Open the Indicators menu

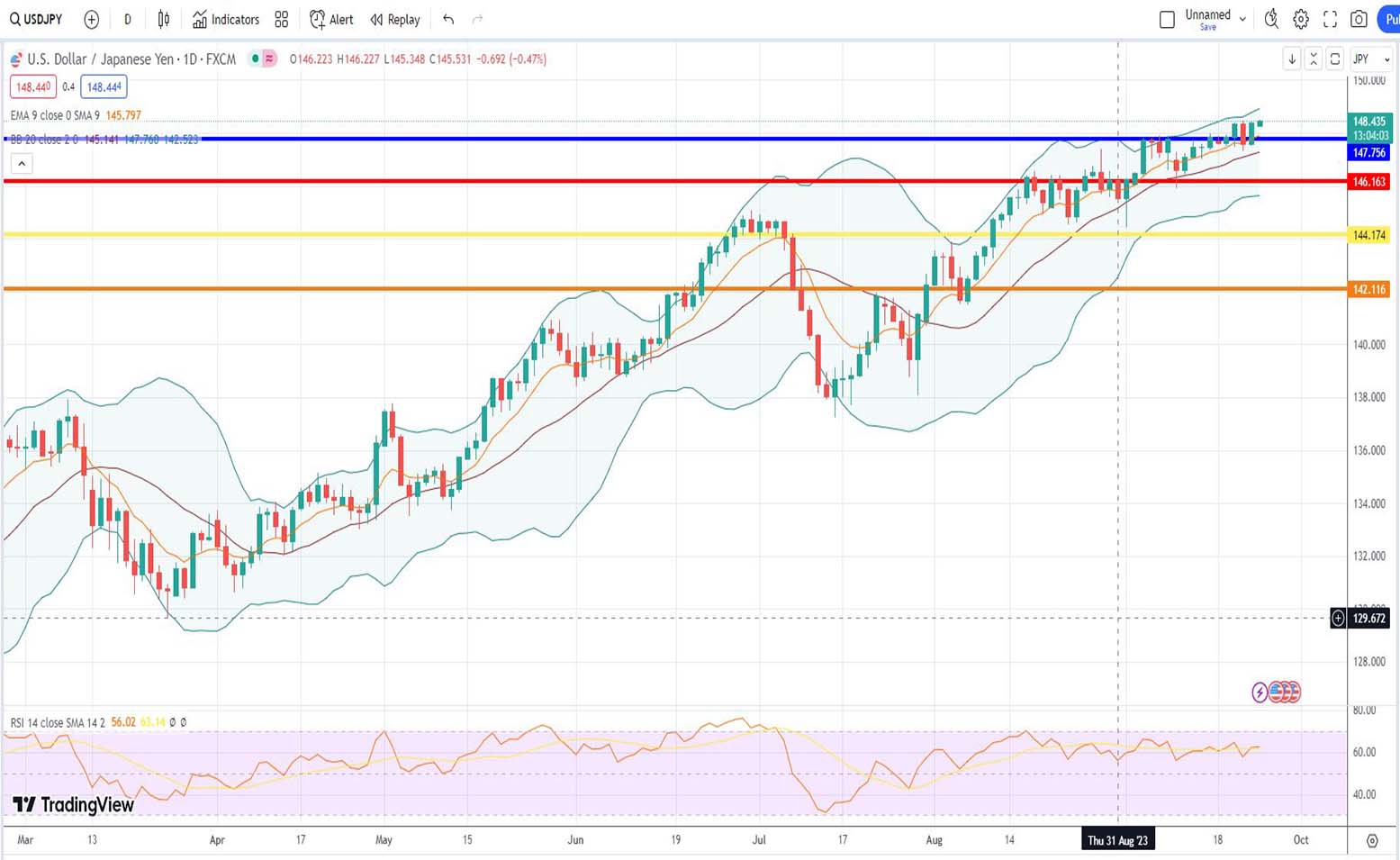pos(226,19)
